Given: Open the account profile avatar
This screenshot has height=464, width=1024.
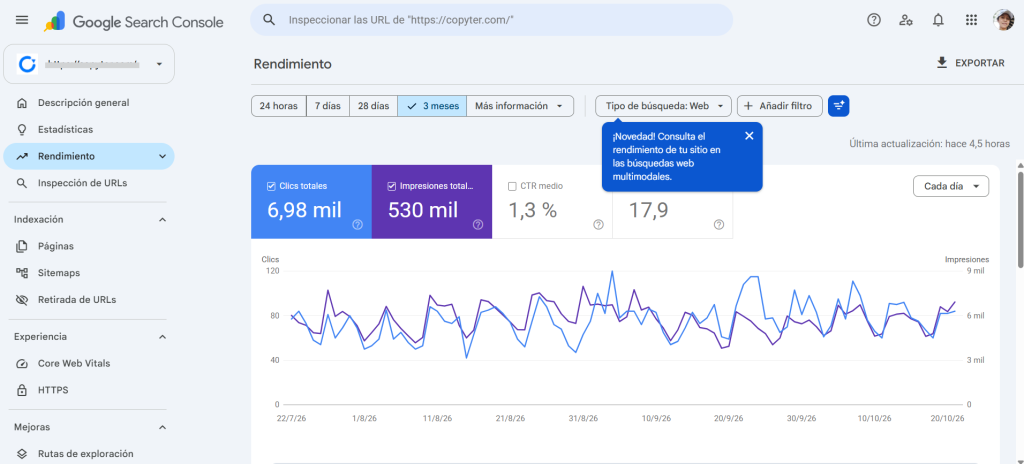Looking at the screenshot, I should 1003,20.
